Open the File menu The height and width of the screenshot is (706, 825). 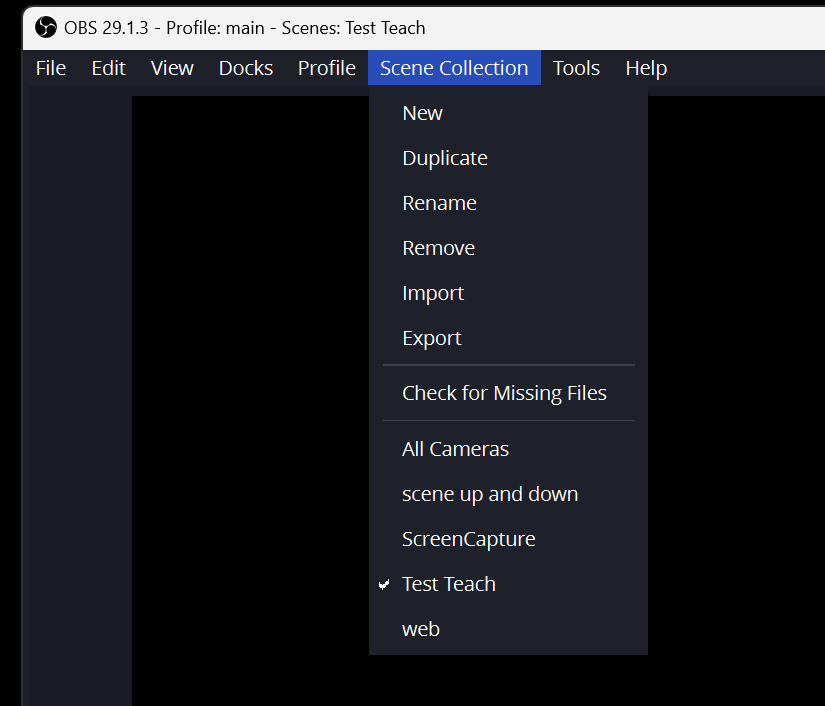[x=51, y=68]
